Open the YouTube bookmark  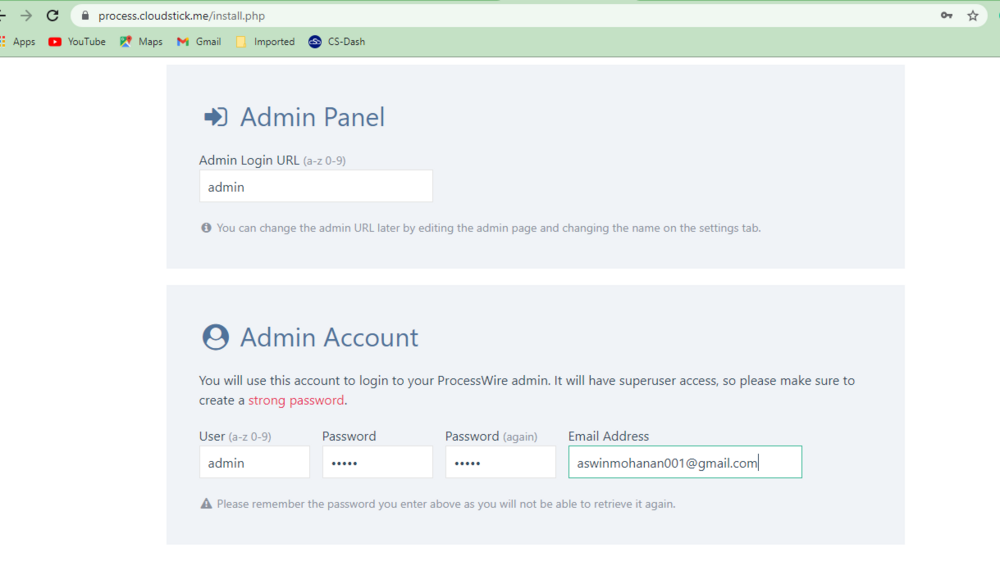pos(77,42)
